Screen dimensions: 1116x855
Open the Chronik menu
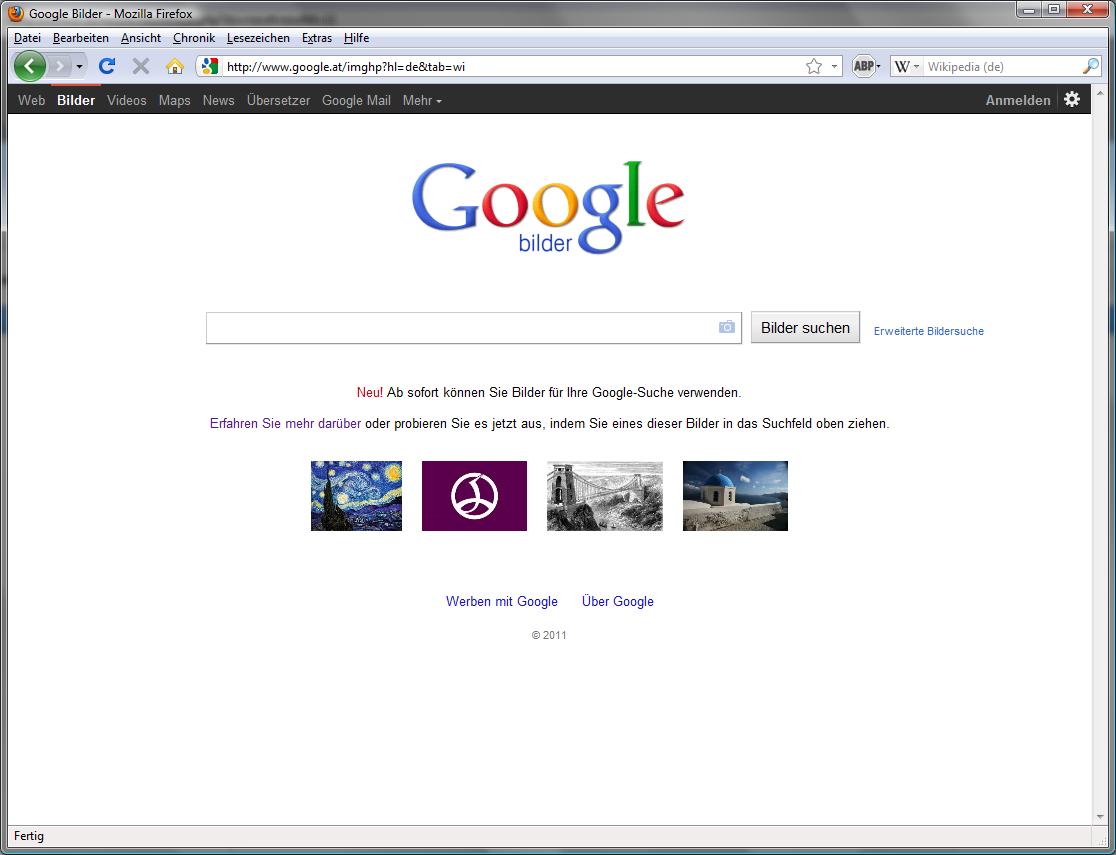(x=194, y=38)
